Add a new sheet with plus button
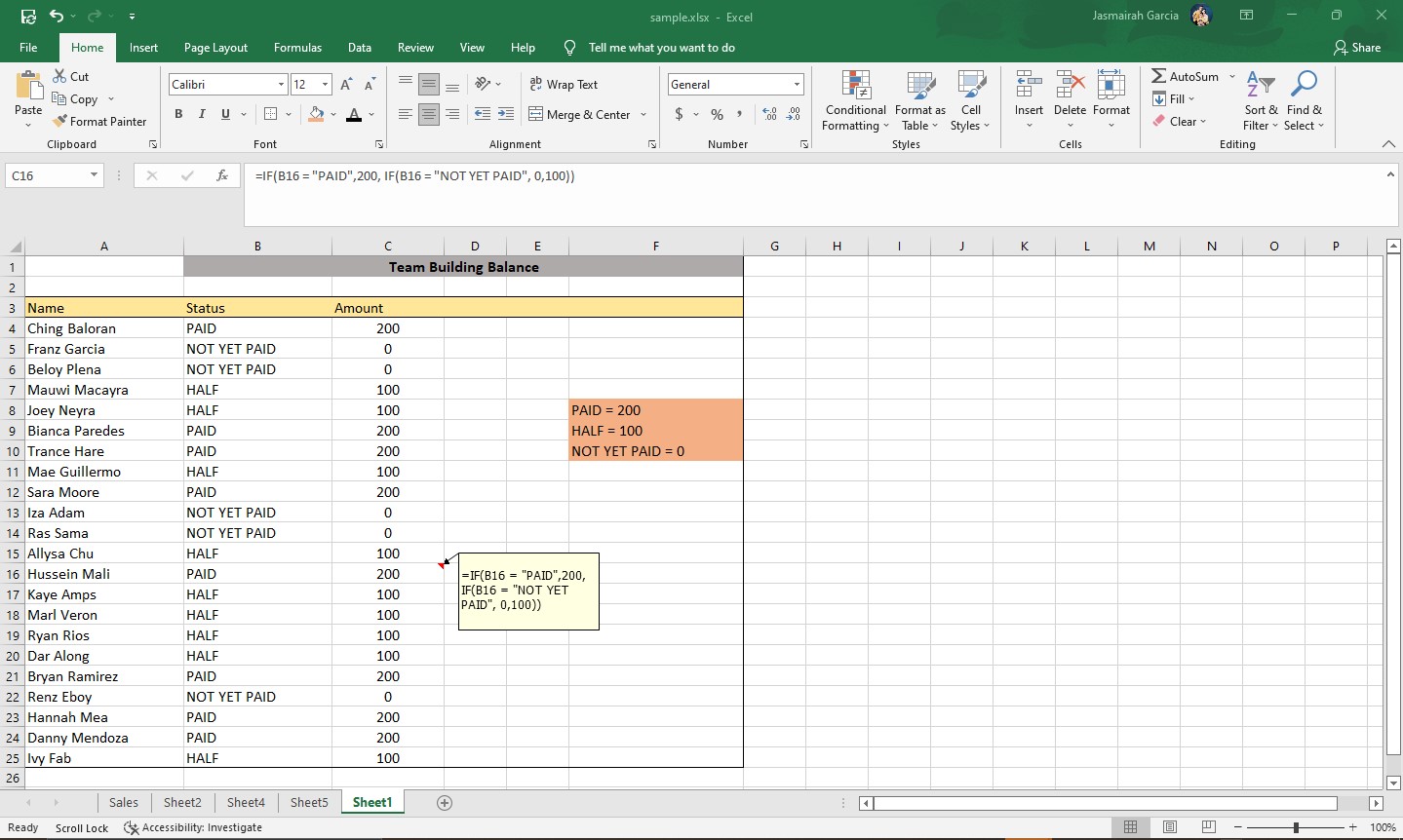Screen dimensions: 1403x840 point(445,802)
